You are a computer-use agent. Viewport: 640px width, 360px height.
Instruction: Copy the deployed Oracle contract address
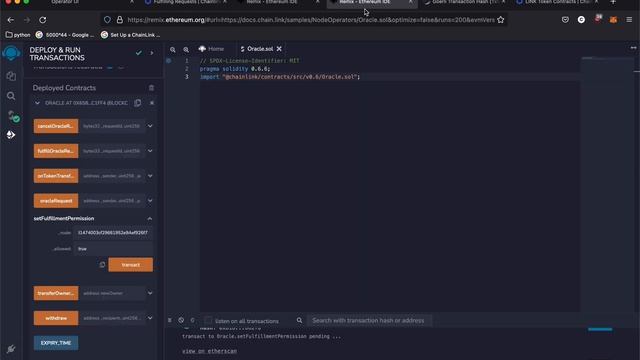point(138,103)
